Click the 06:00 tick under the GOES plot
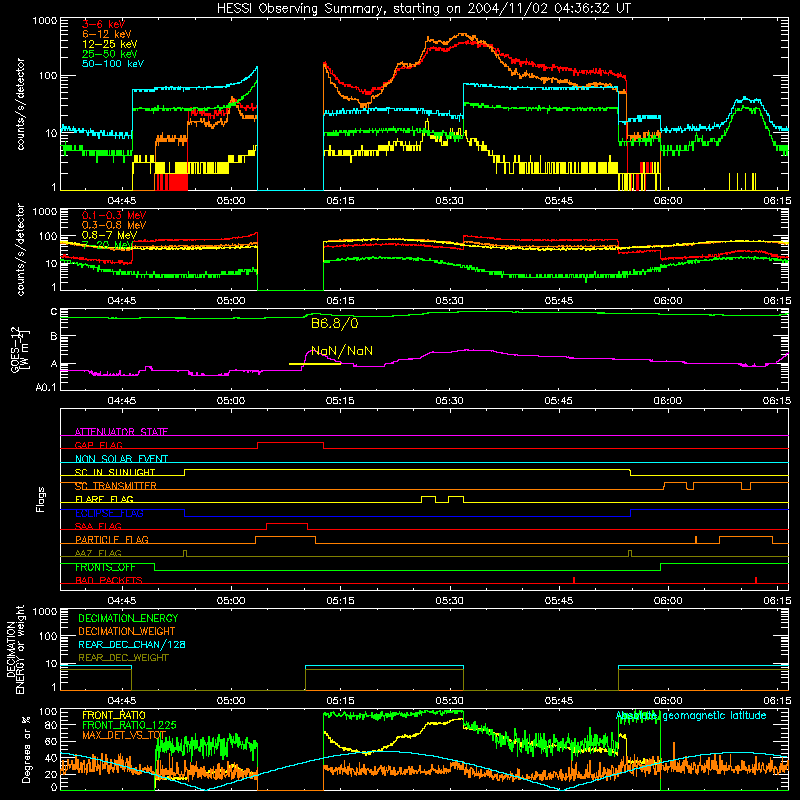Viewport: 800px width, 800px height. click(x=667, y=401)
